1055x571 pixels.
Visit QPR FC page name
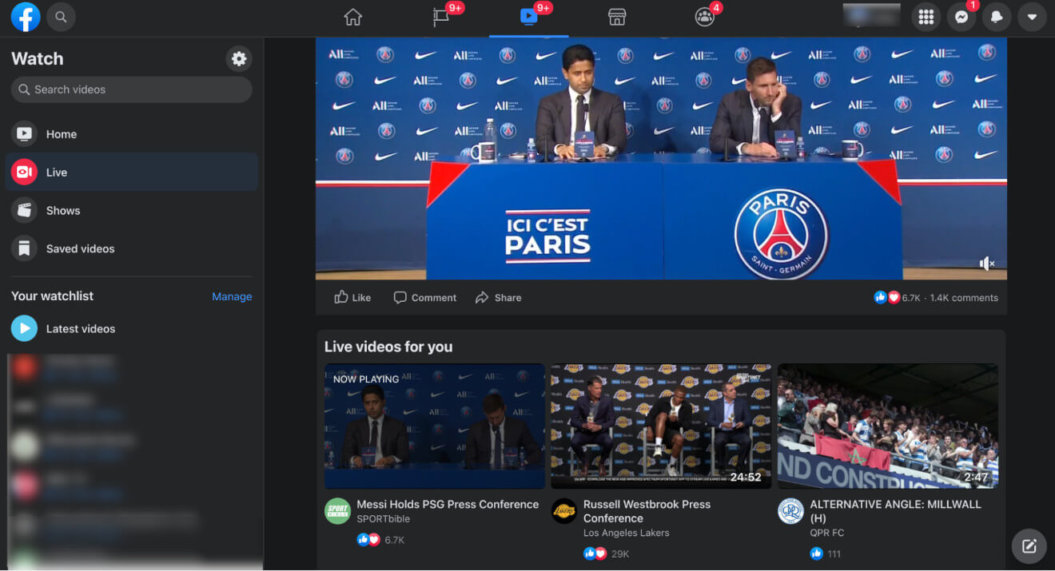(x=826, y=533)
